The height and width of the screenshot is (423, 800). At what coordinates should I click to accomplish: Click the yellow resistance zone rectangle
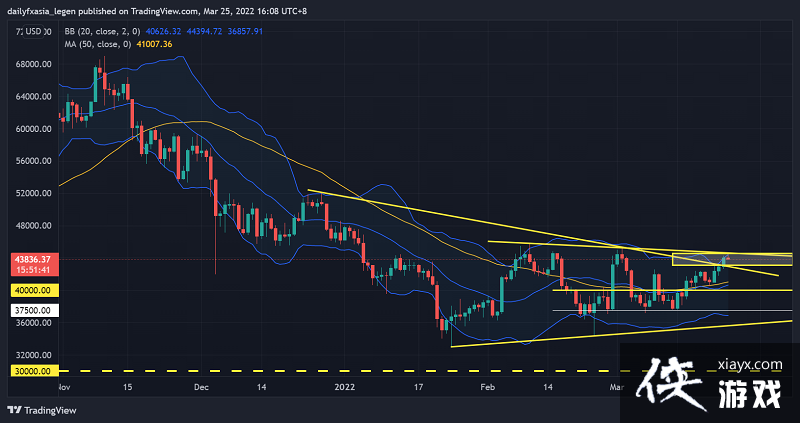point(733,260)
